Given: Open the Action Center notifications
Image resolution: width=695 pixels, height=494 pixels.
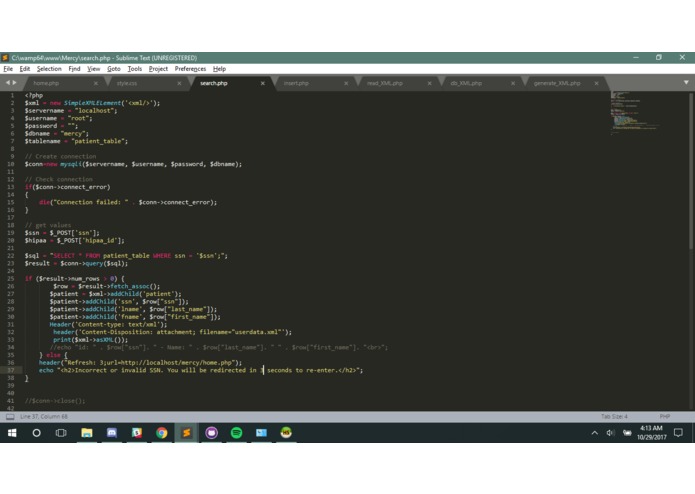Looking at the screenshot, I should [678, 433].
